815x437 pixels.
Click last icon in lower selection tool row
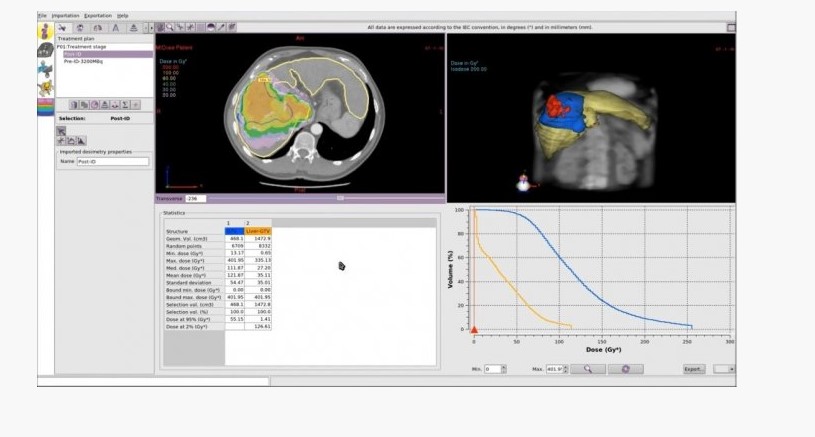coord(81,141)
